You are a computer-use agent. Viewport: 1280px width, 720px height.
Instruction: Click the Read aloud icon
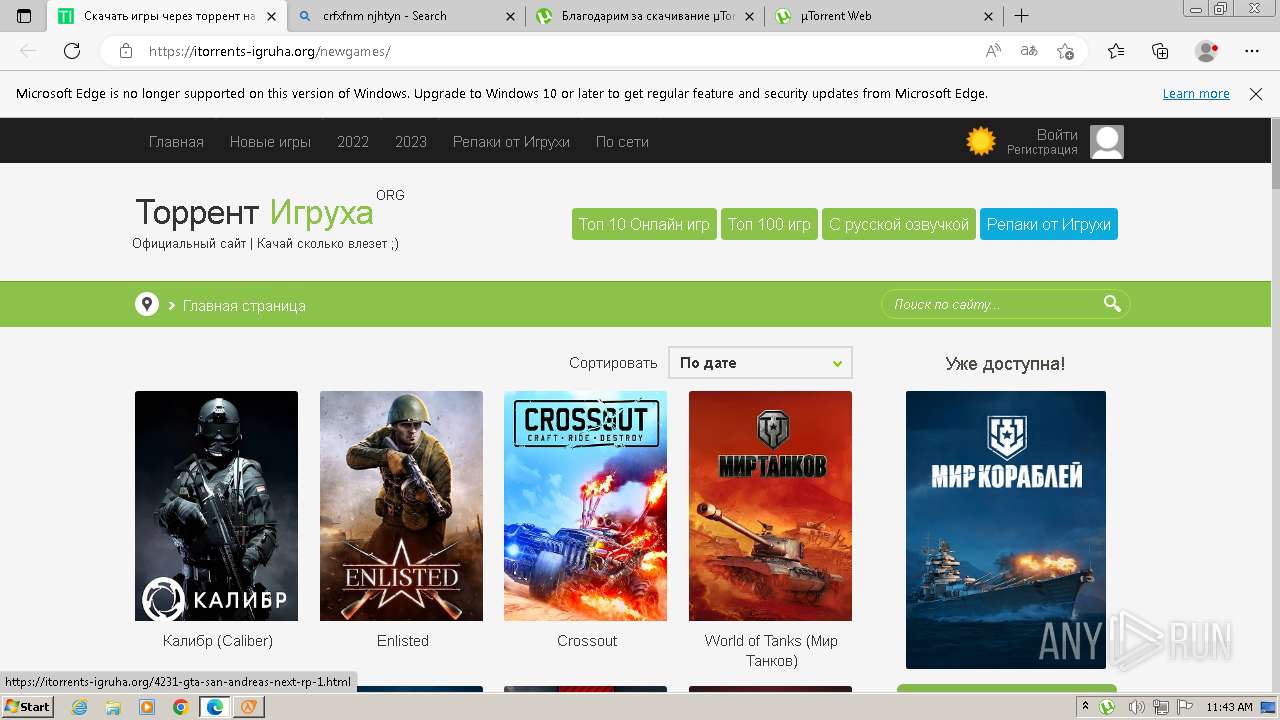coord(993,51)
